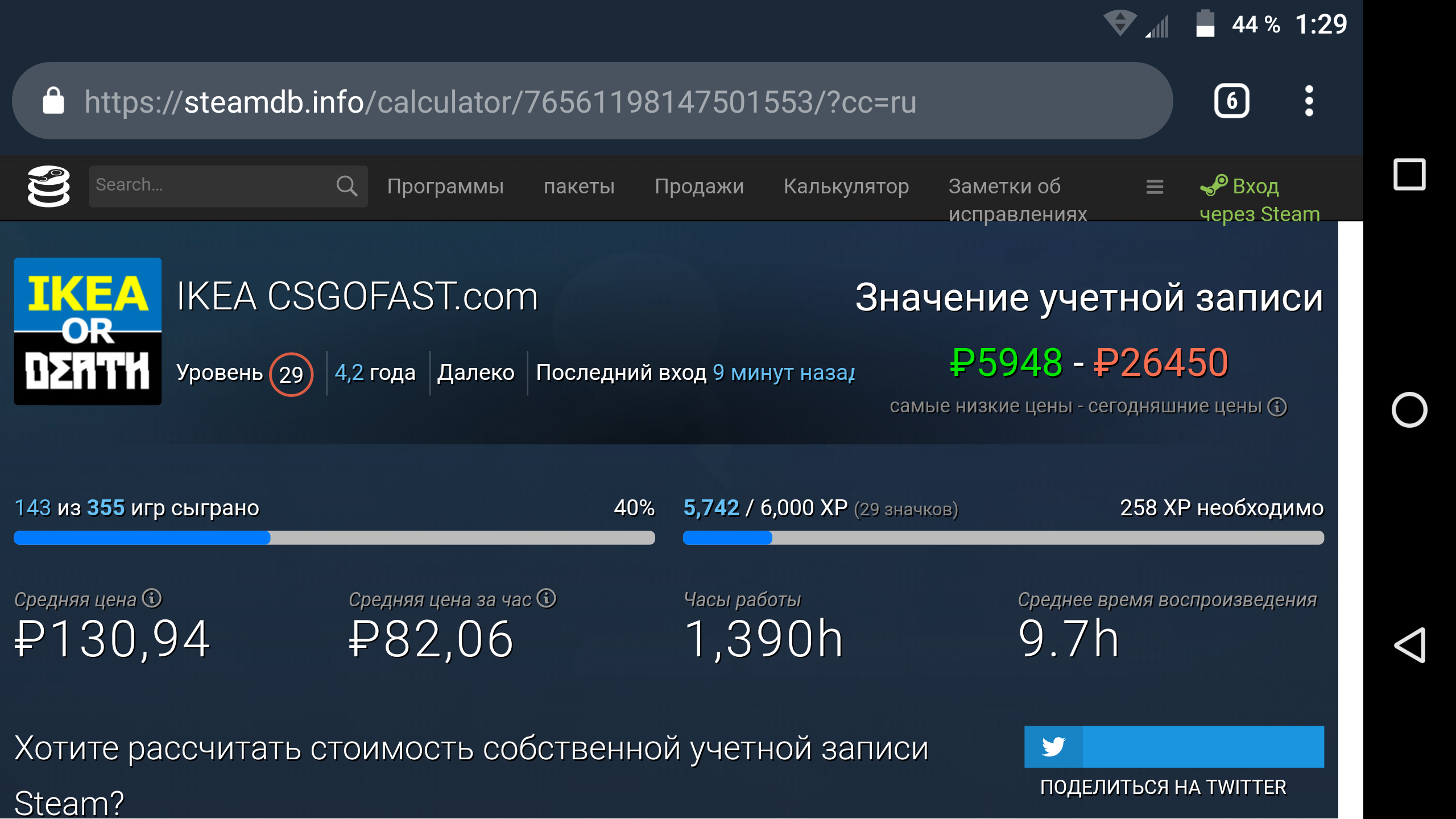The image size is (1456, 819).
Task: Click the 9.7h average playtime value
Action: pyautogui.click(x=1068, y=639)
